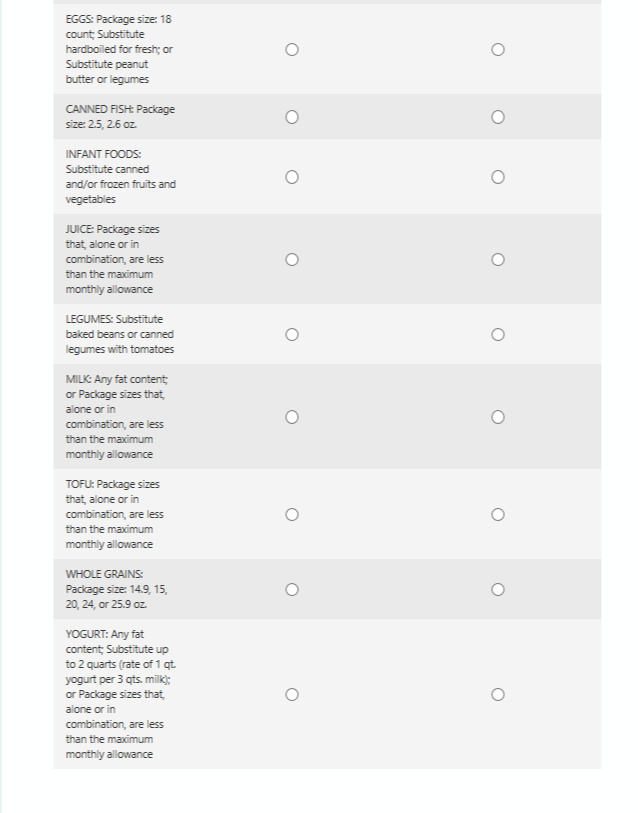The height and width of the screenshot is (813, 638).
Task: Choose the right radio for TOFU
Action: point(497,514)
